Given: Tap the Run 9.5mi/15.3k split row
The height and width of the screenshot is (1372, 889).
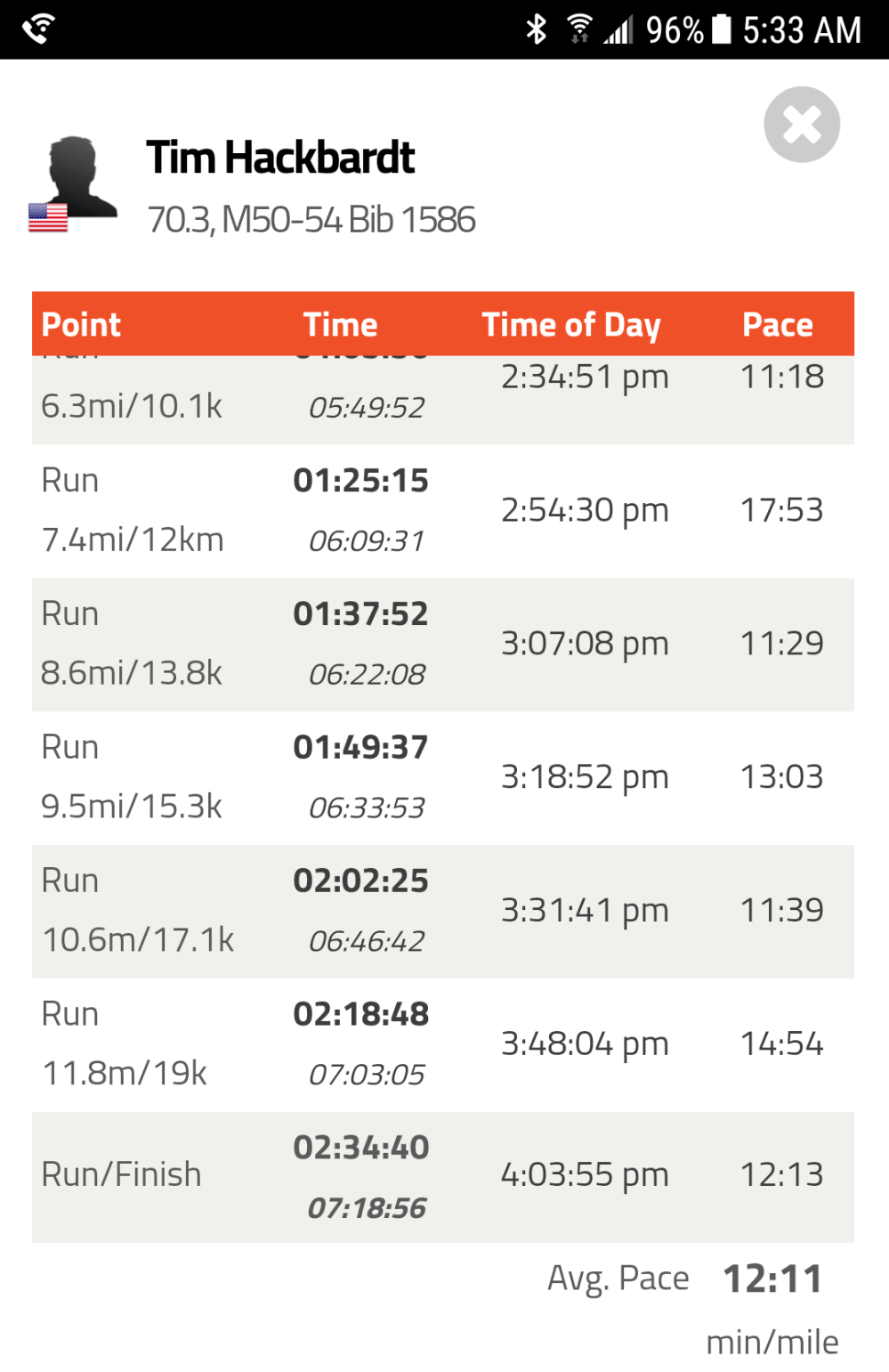Looking at the screenshot, I should coord(442,777).
